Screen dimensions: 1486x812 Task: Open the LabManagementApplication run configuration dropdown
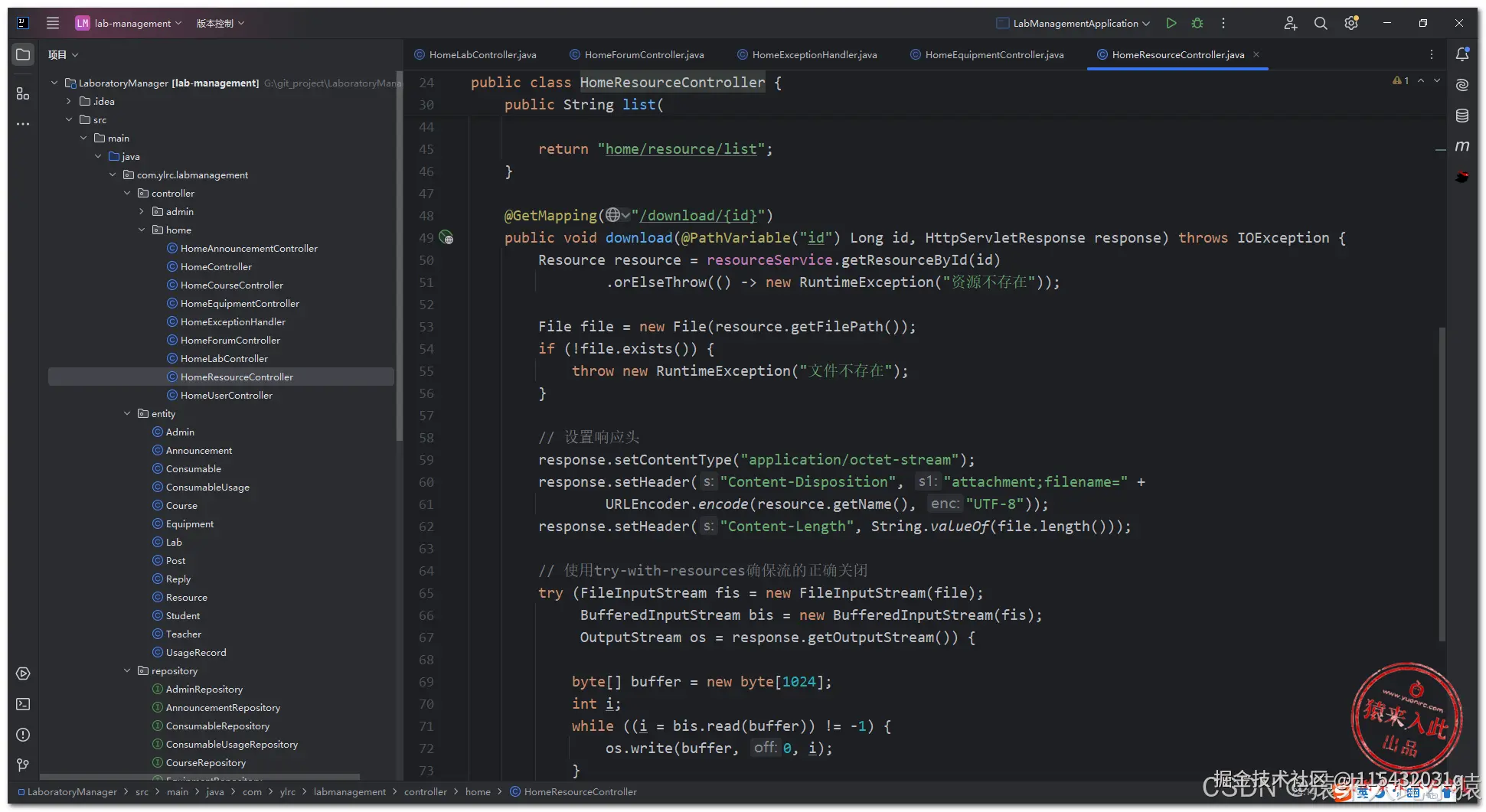coord(1073,23)
